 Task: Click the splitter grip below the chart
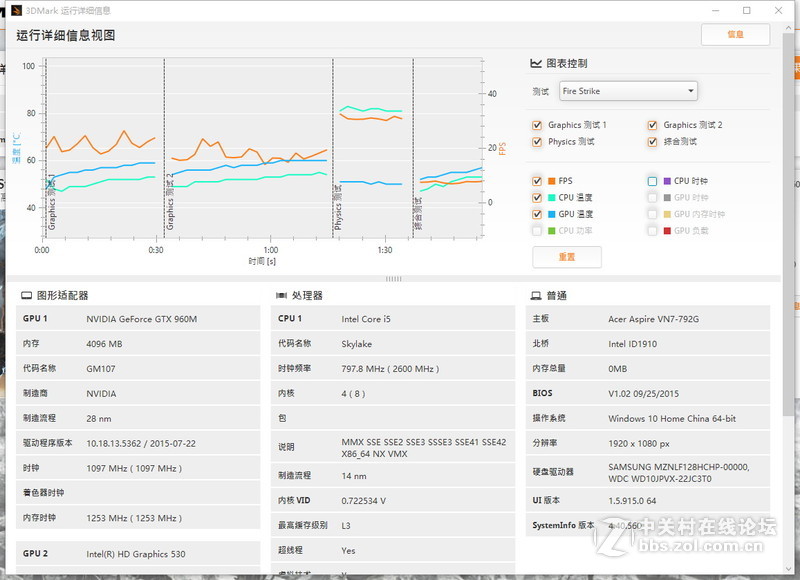pos(393,279)
